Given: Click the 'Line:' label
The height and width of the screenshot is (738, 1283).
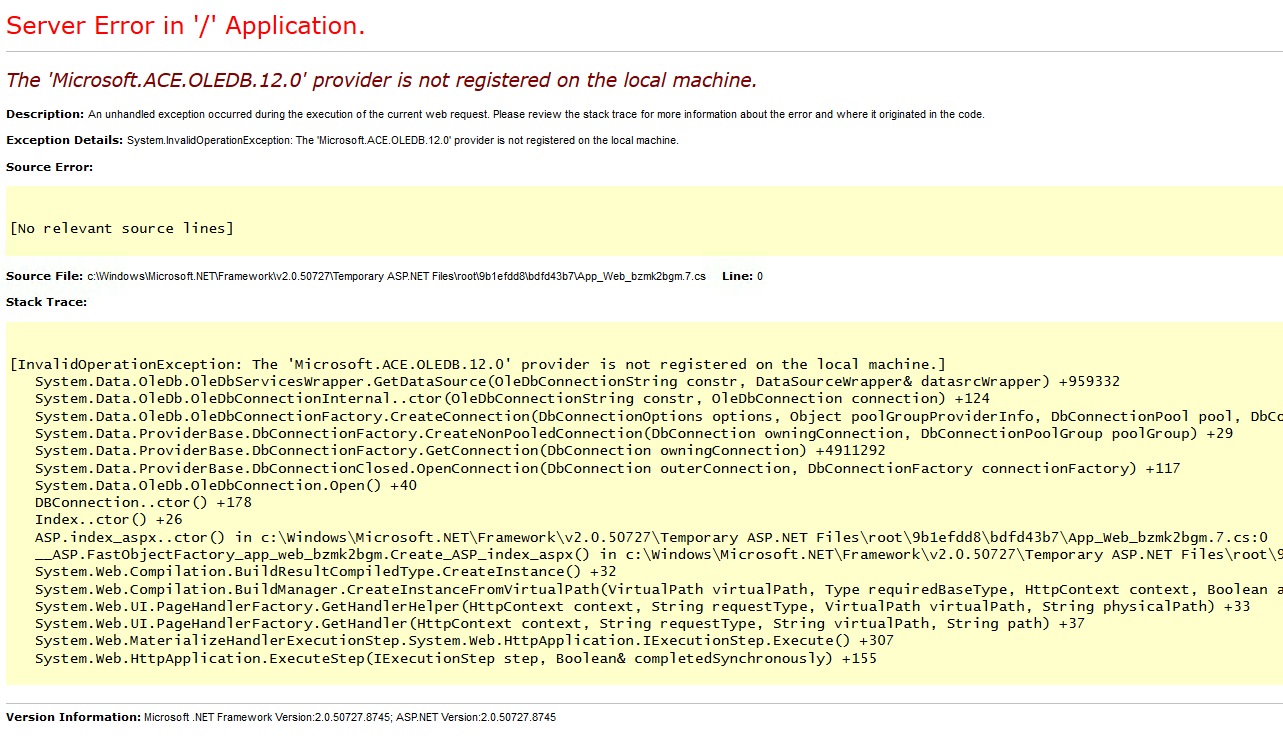Looking at the screenshot, I should pyautogui.click(x=736, y=276).
